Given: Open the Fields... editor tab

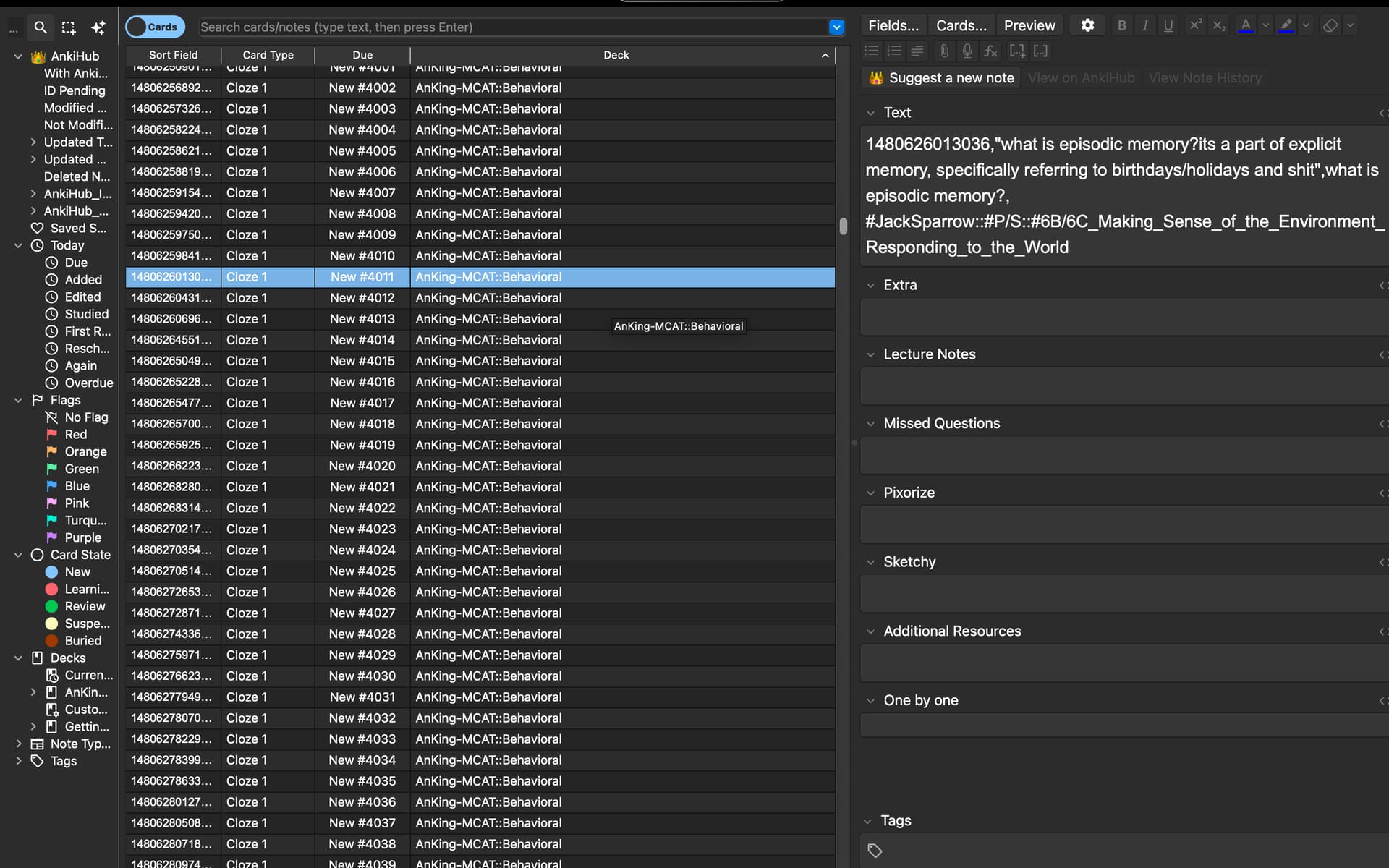Looking at the screenshot, I should click(x=893, y=25).
